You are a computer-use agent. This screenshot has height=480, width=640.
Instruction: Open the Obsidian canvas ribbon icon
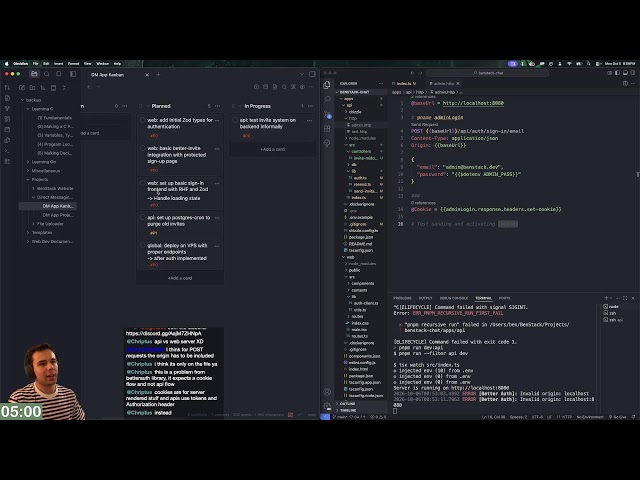(x=7, y=119)
